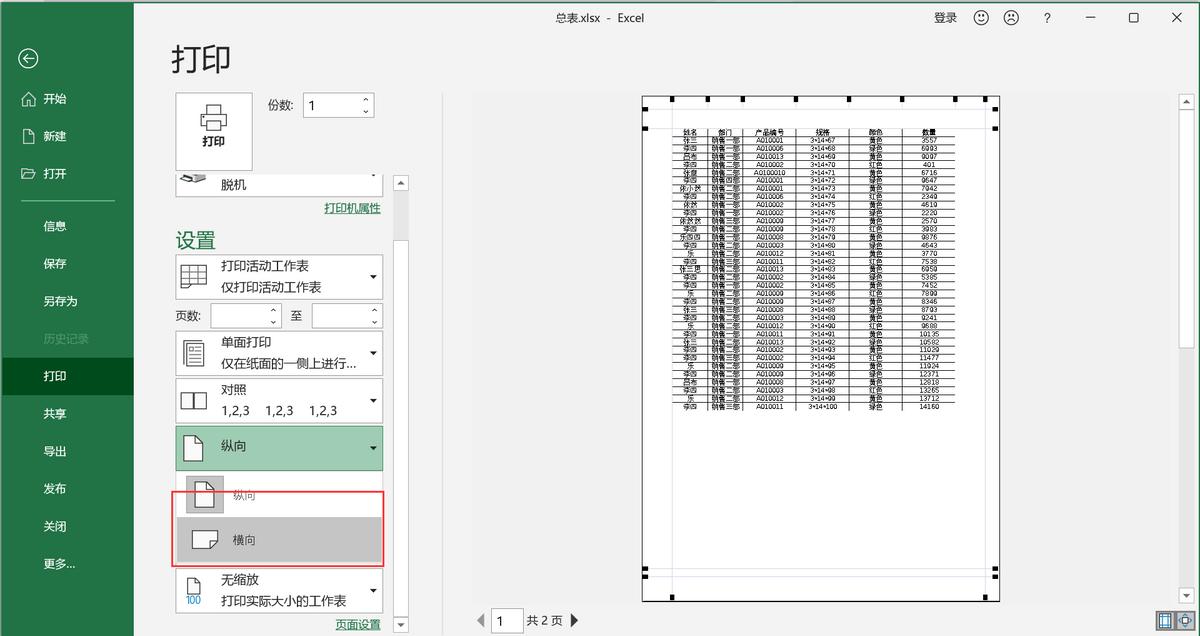Screen dimensions: 1200x636
Task: Open the 无缩放 scaling dropdown
Action: point(279,591)
